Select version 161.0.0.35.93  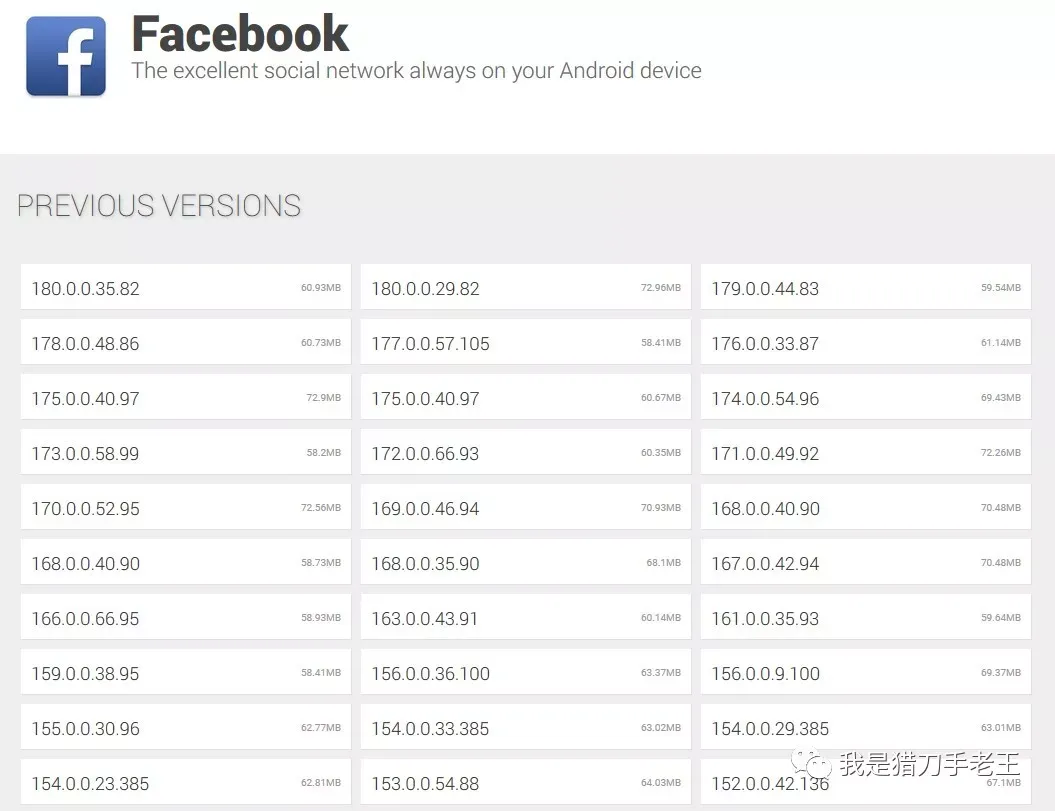click(x=866, y=618)
